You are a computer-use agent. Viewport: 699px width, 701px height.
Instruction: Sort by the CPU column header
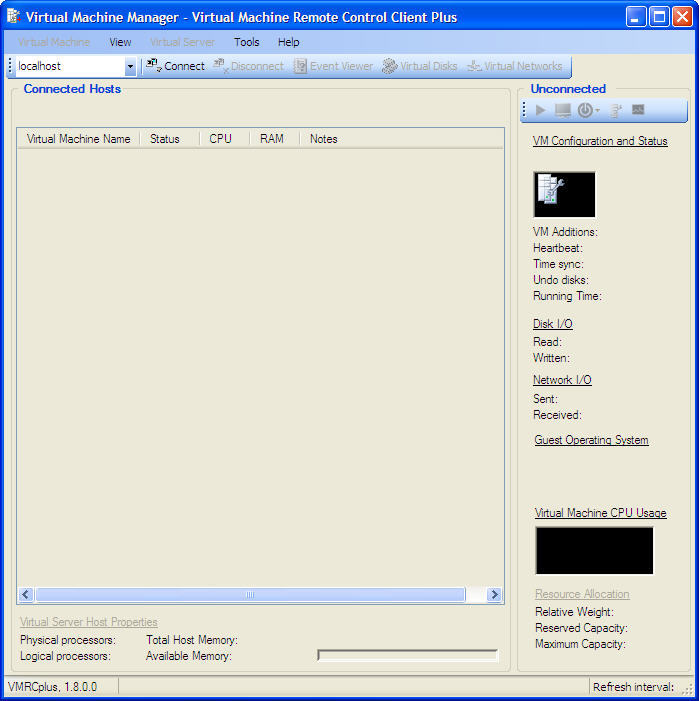pos(225,139)
